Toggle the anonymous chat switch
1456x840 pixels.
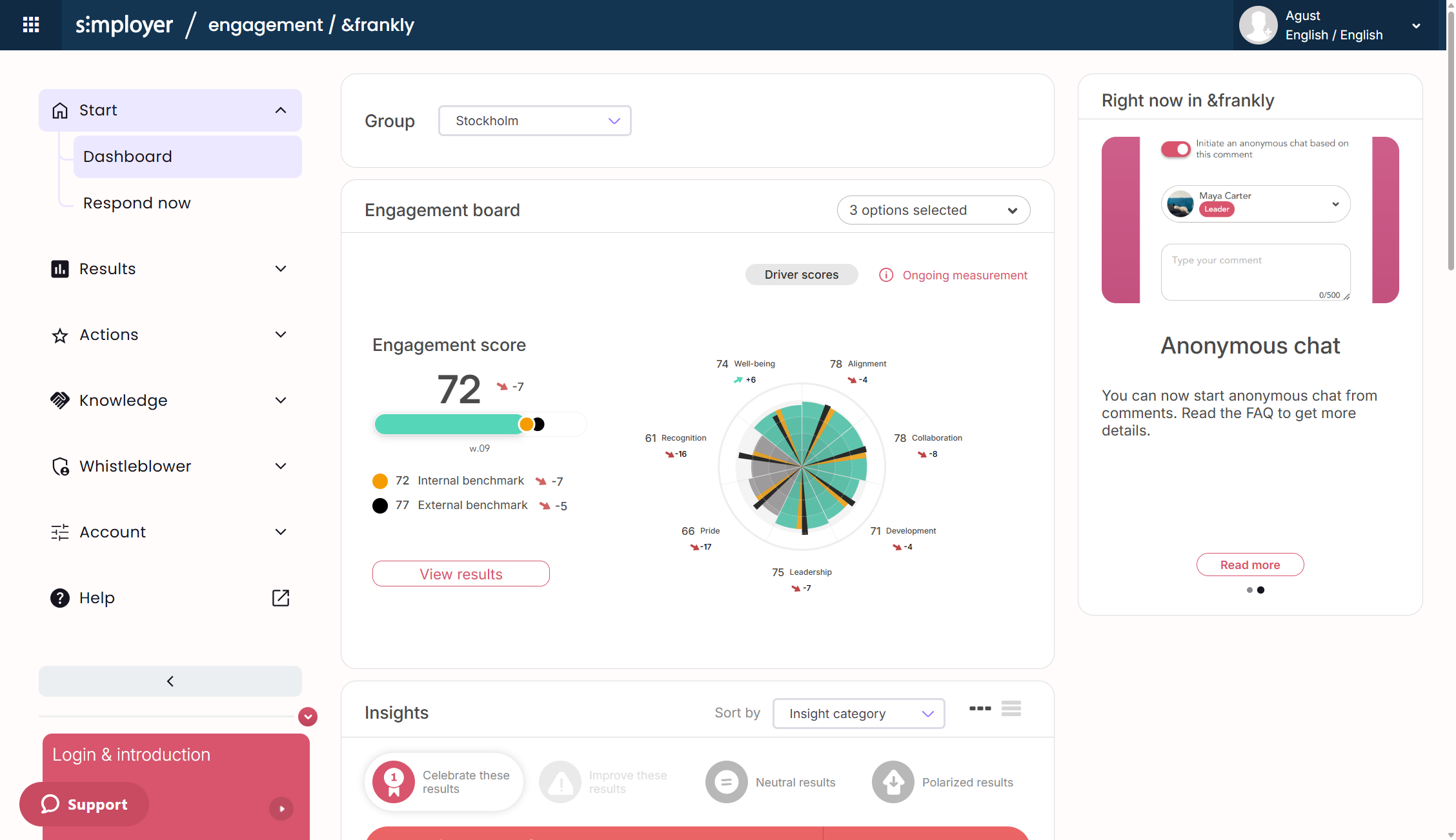pos(1175,149)
